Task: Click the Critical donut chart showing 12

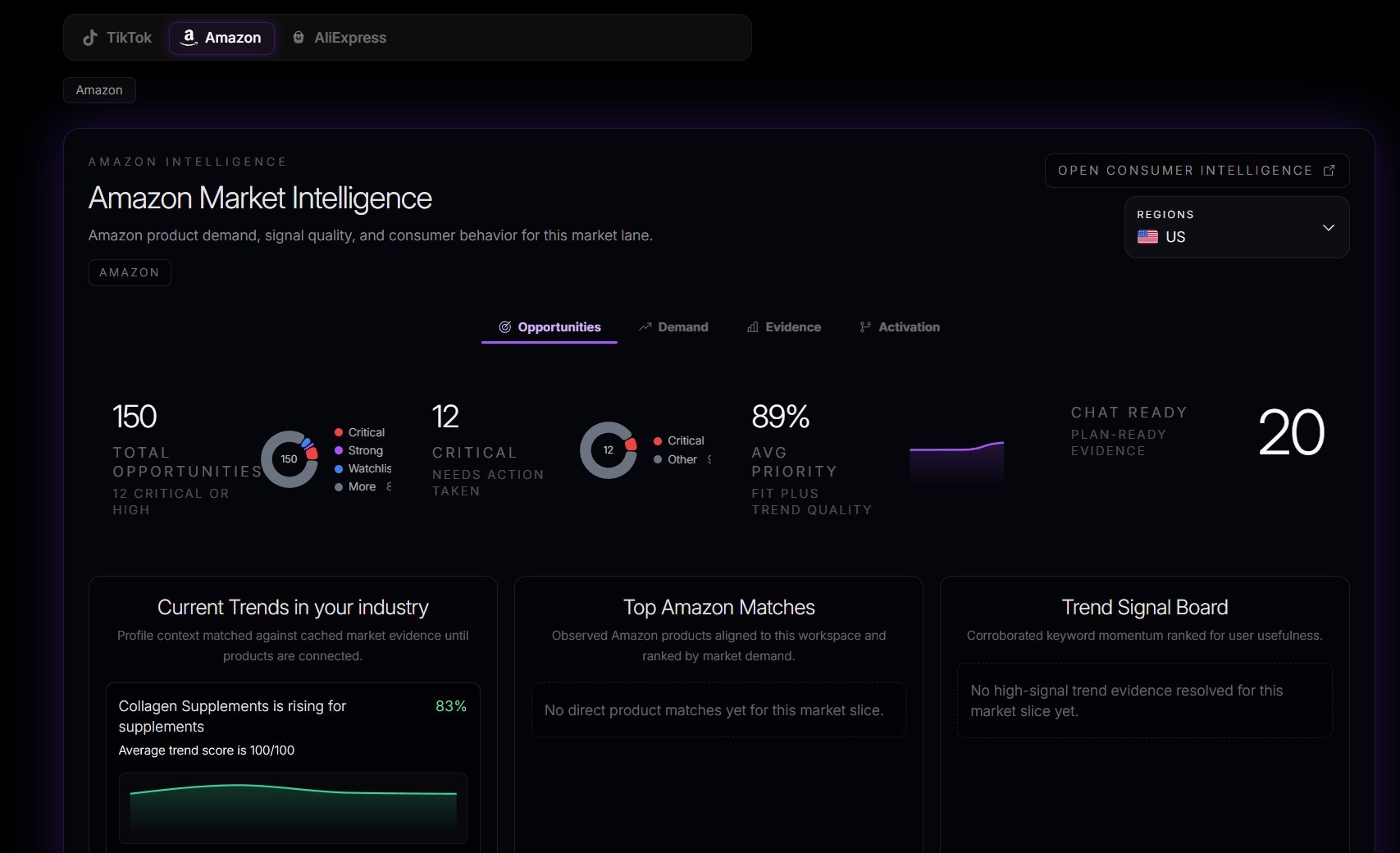Action: coord(609,450)
